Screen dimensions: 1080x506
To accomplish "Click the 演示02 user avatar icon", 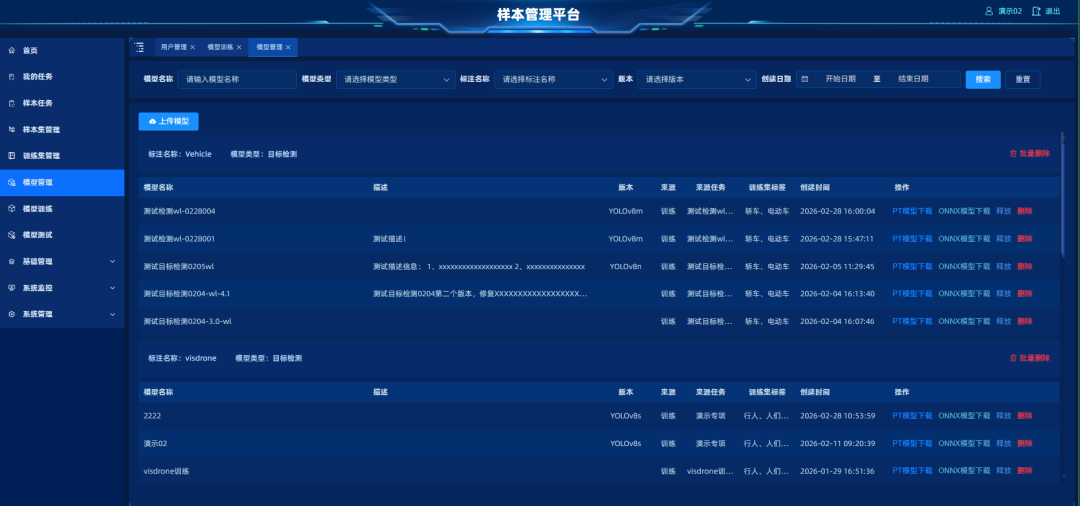I will click(x=989, y=11).
